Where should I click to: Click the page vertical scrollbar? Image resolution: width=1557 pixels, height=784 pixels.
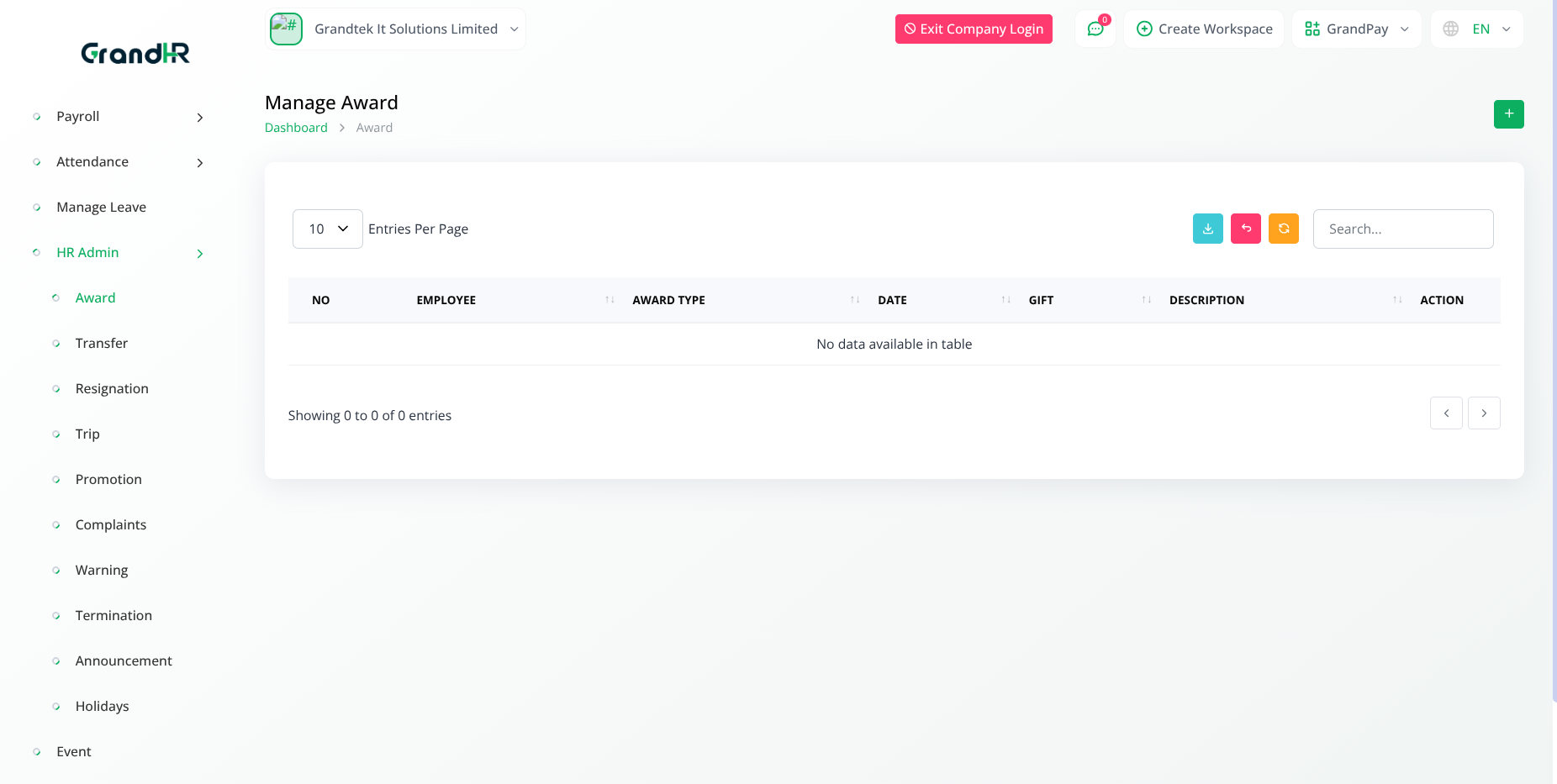coord(1554,336)
